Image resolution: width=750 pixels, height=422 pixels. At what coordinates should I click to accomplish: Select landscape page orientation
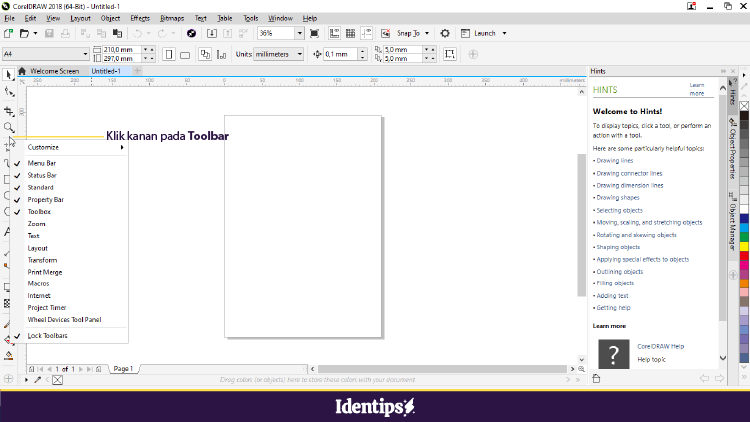[188, 54]
